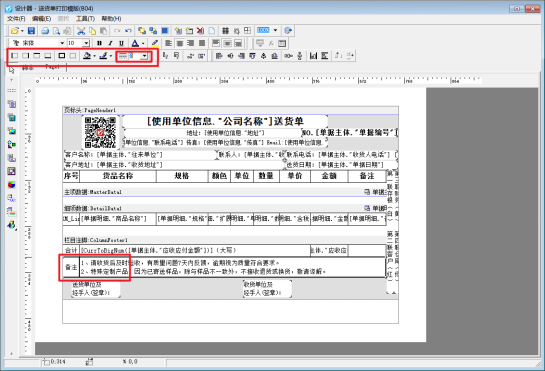This screenshot has width=545, height=371.
Task: Select the 备注 cell in column footer
Action: (x=71, y=267)
